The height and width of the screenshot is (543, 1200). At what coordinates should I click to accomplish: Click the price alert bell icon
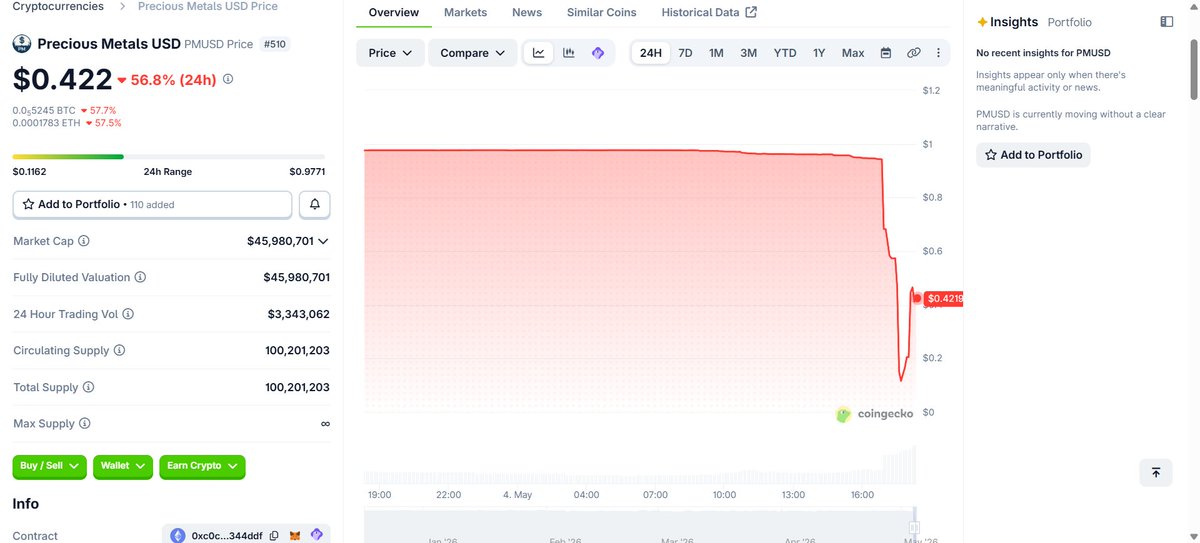[315, 204]
